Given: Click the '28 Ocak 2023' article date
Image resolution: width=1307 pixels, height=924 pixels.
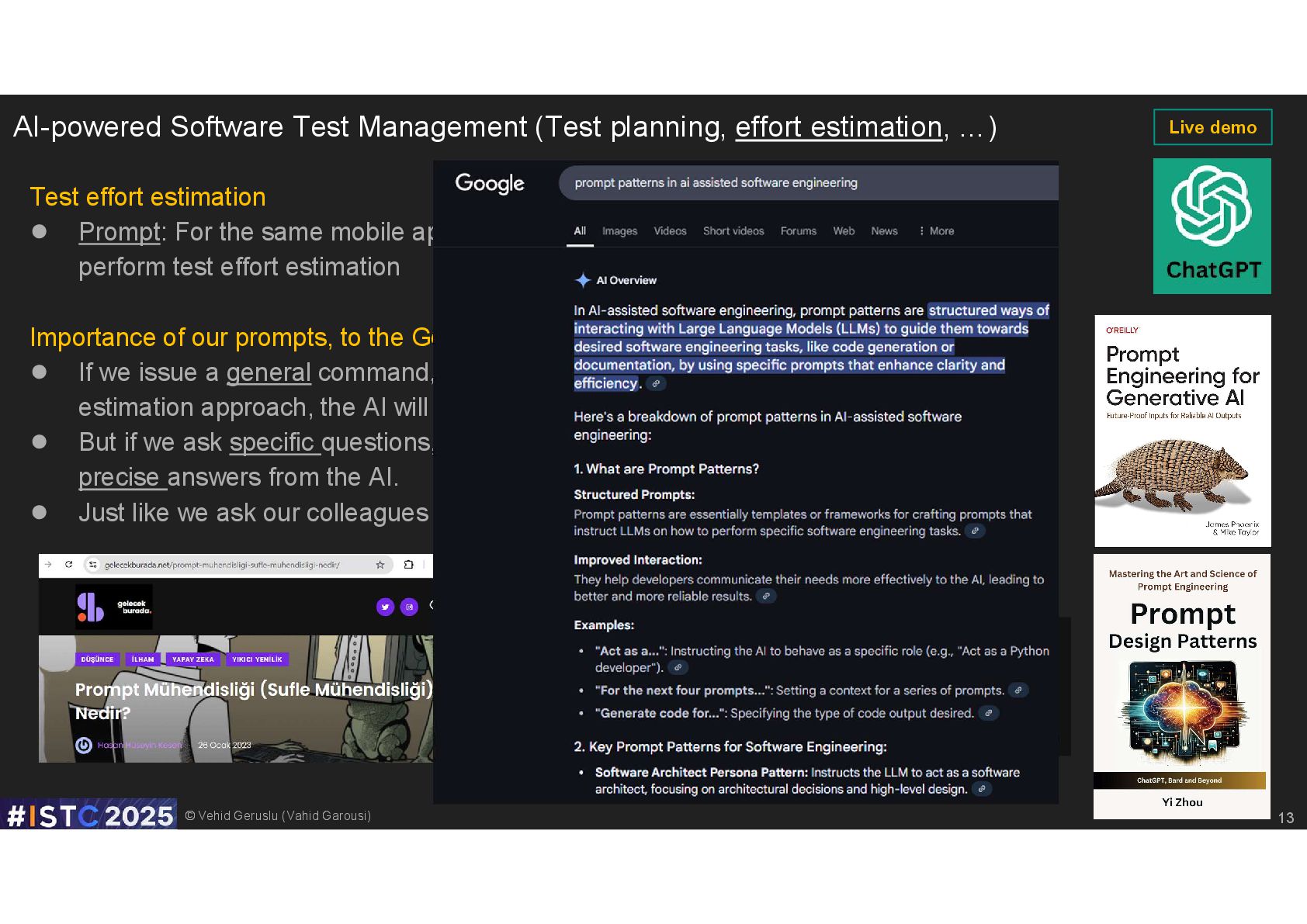Looking at the screenshot, I should [224, 746].
